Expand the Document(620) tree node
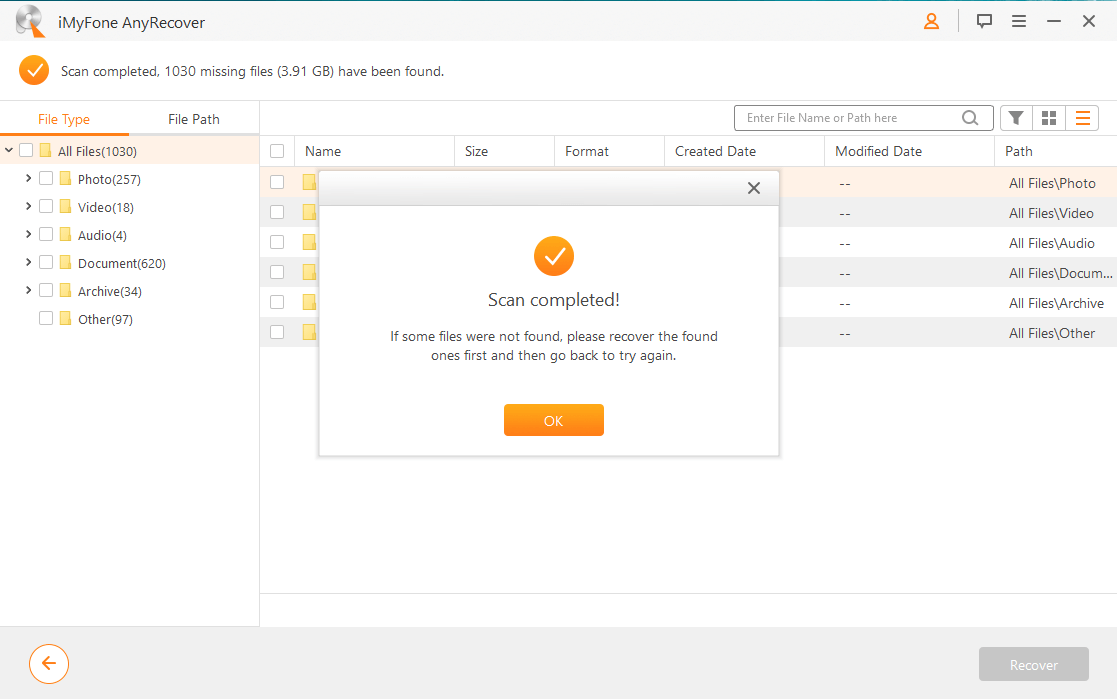 pyautogui.click(x=28, y=262)
